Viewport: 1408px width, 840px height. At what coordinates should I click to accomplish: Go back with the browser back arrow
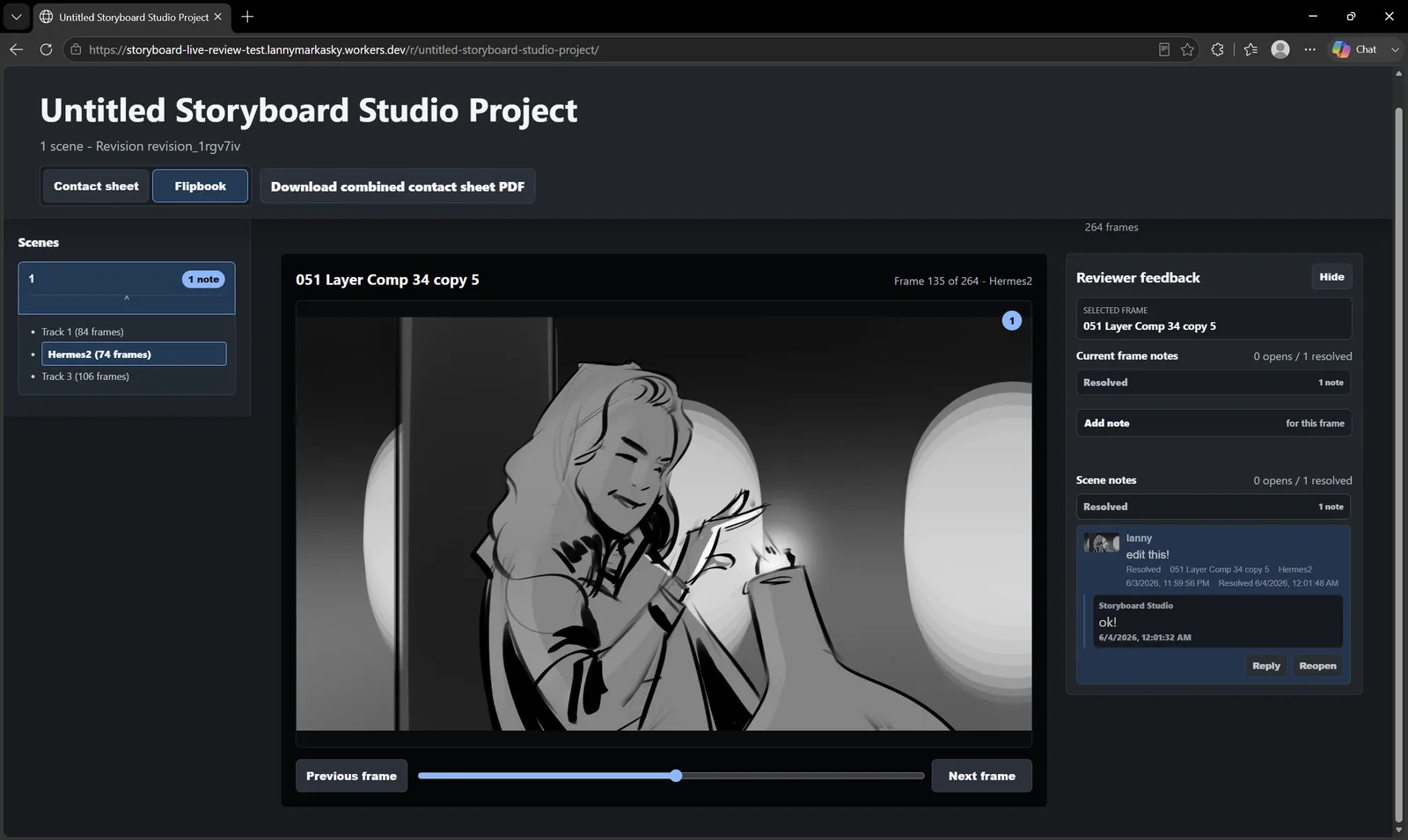click(x=16, y=49)
